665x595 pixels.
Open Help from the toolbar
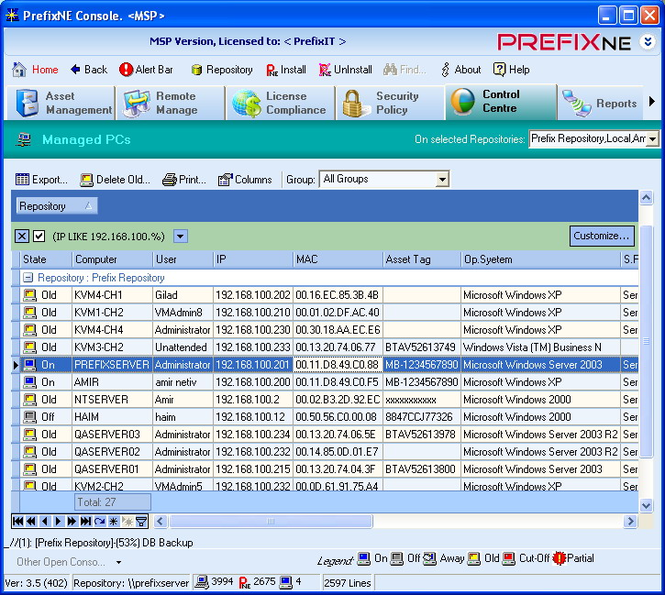511,70
